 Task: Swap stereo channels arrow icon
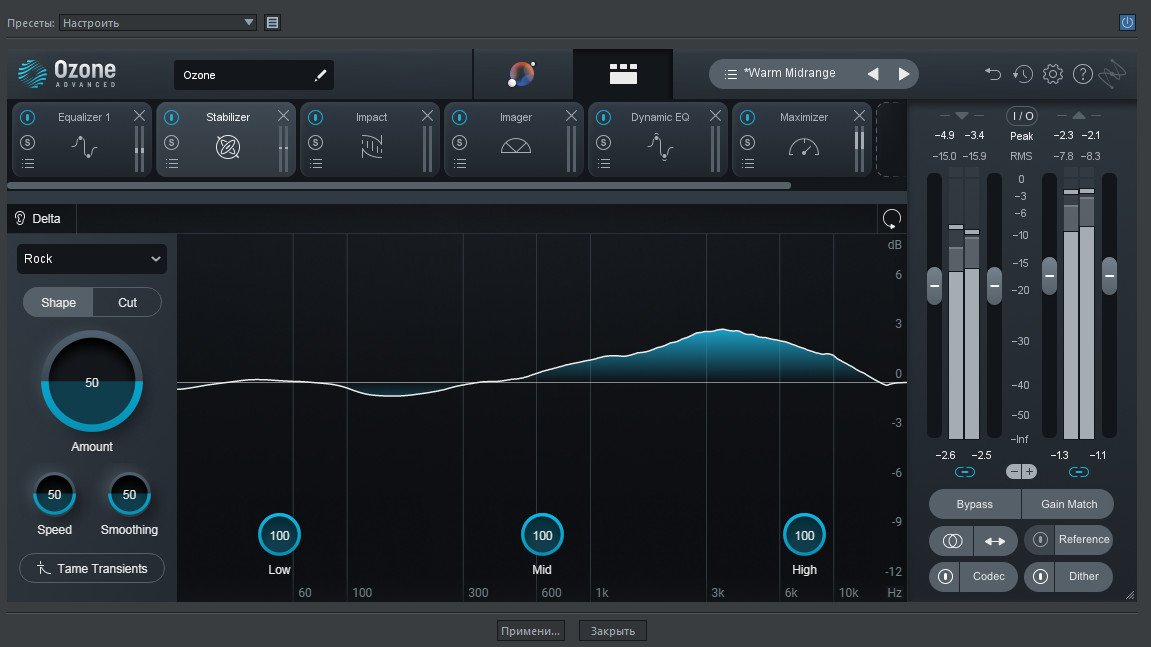tap(995, 541)
